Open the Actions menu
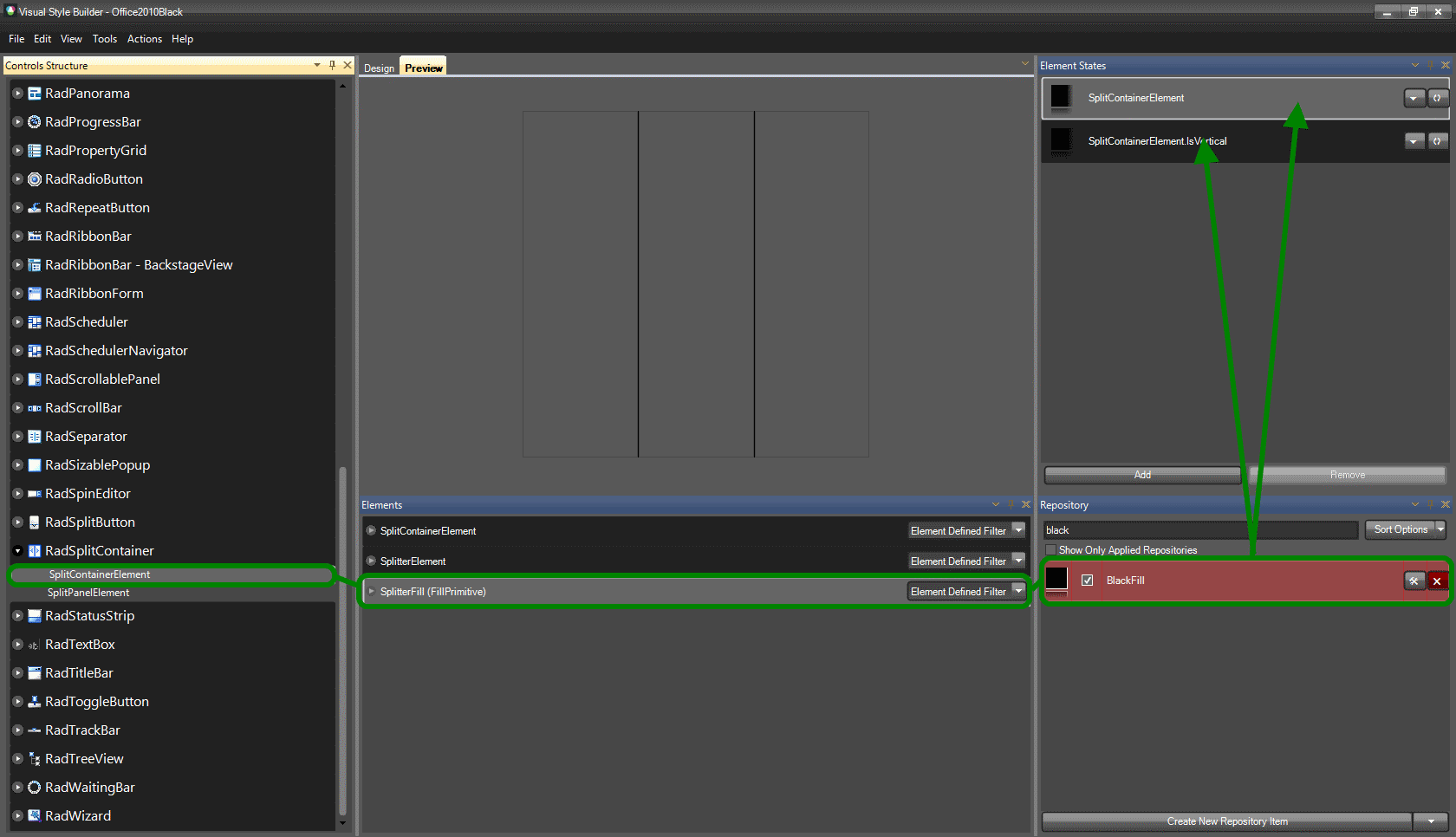This screenshot has width=1456, height=837. 145,39
